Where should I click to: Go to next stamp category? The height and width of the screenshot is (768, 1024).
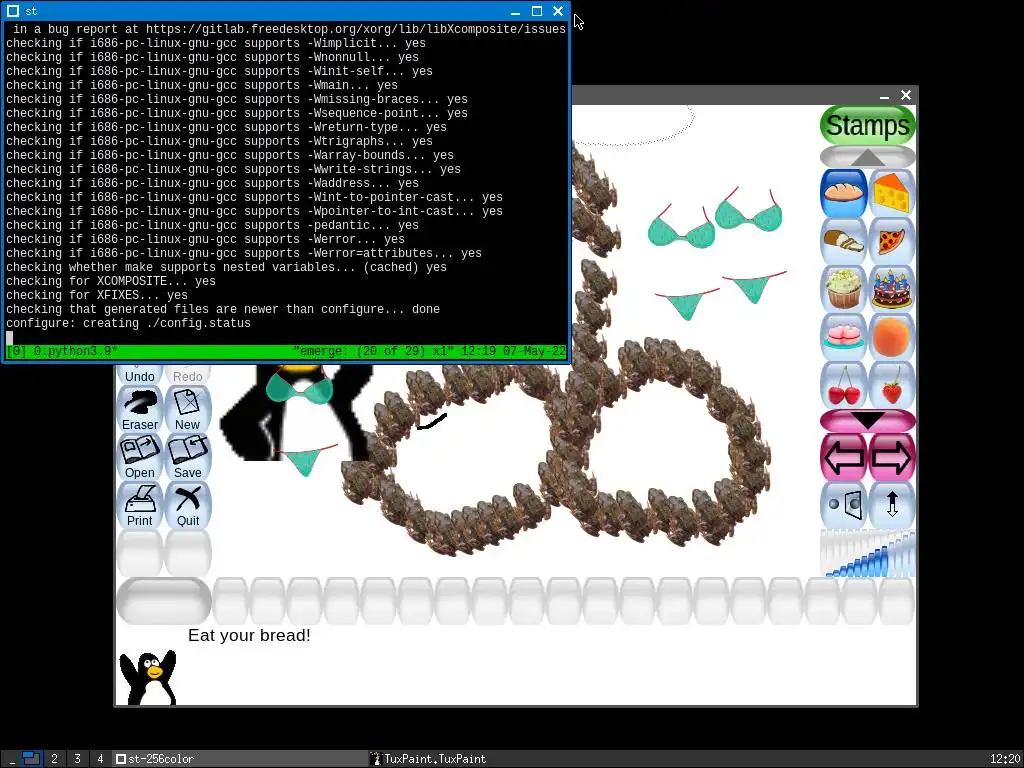891,457
